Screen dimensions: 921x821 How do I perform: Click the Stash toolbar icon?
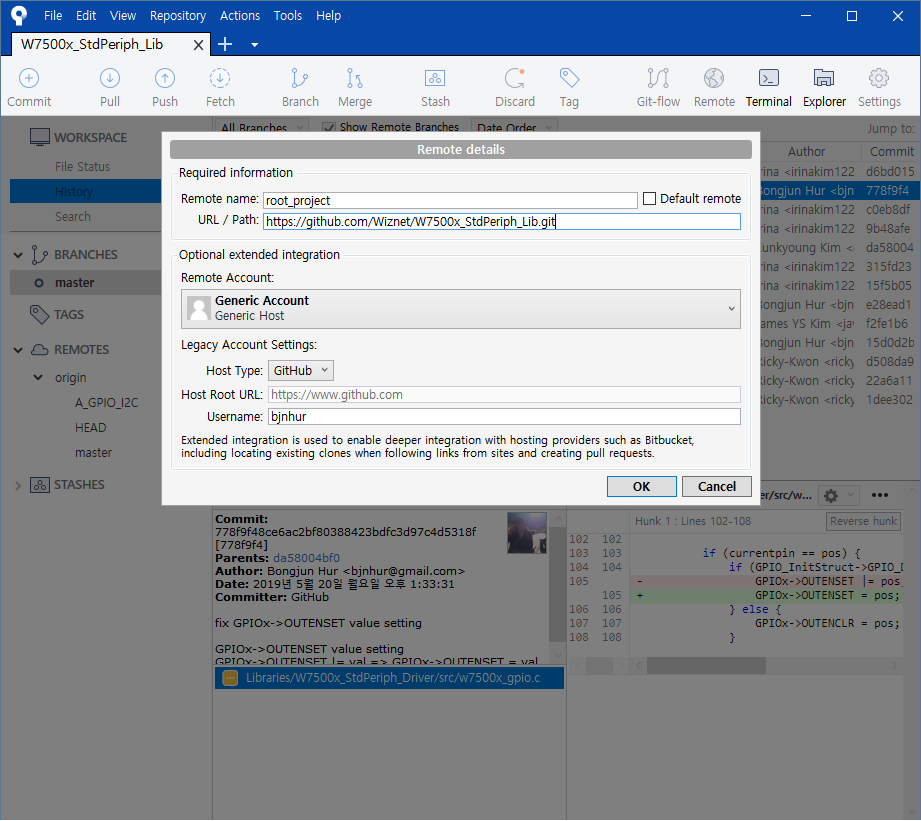point(435,78)
